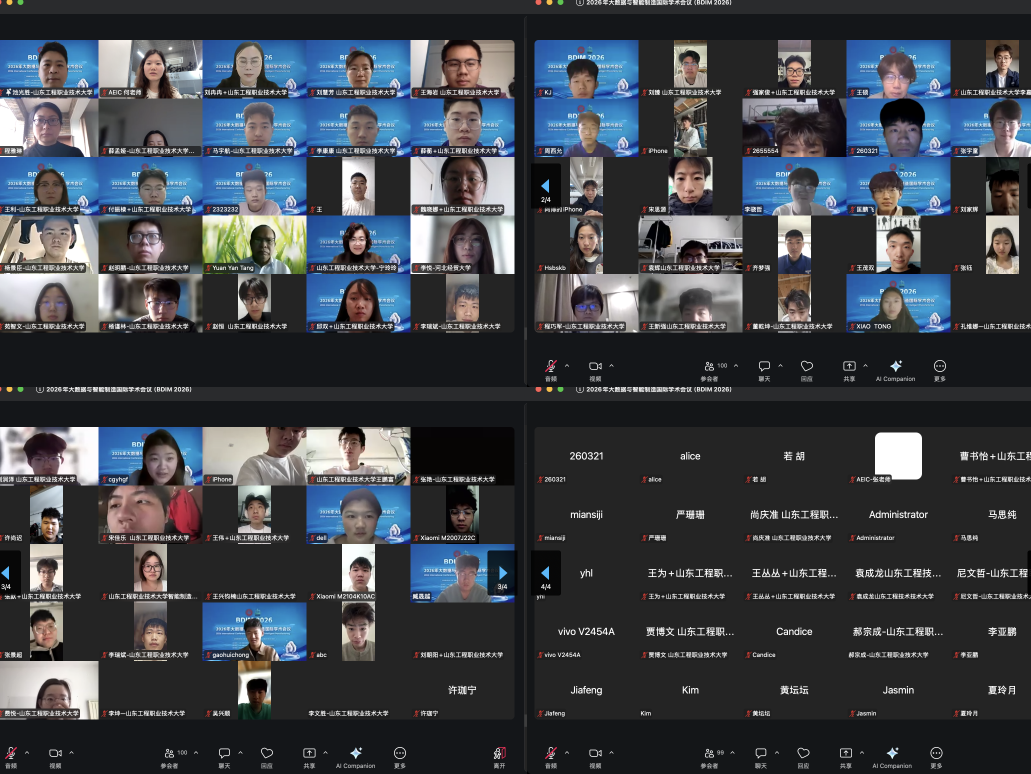Expand participants caret in the 2/4 window

tap(736, 366)
